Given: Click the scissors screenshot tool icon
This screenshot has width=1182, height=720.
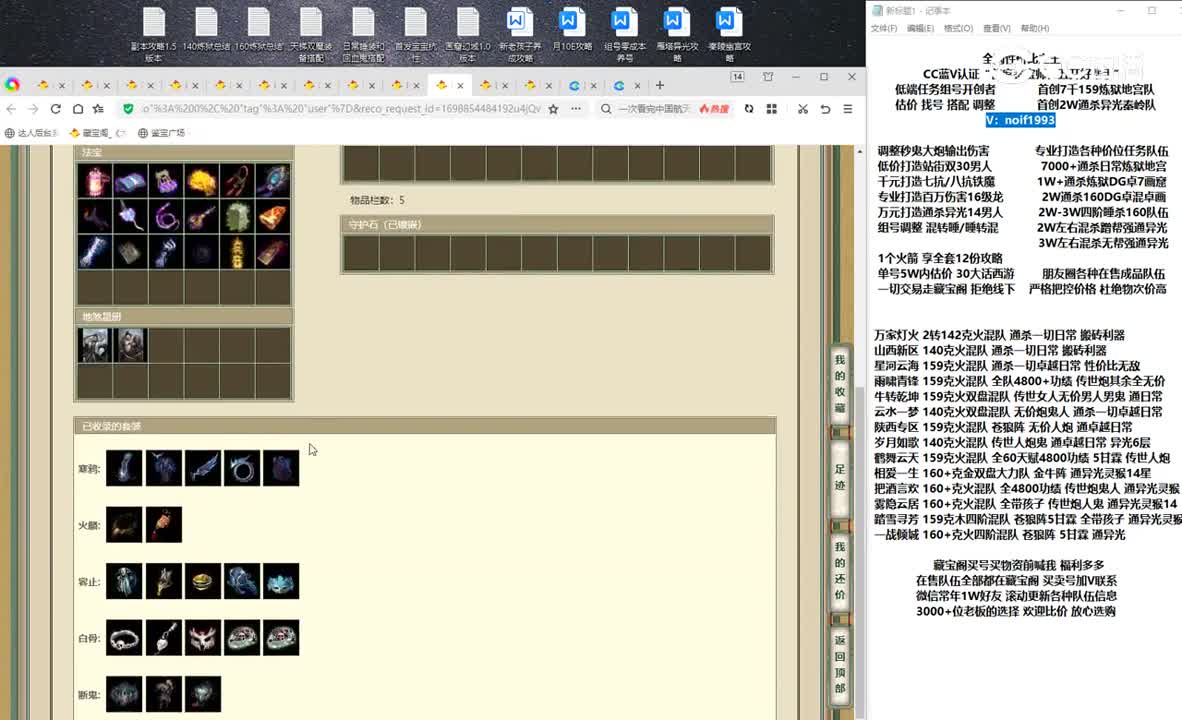Looking at the screenshot, I should pyautogui.click(x=803, y=109).
